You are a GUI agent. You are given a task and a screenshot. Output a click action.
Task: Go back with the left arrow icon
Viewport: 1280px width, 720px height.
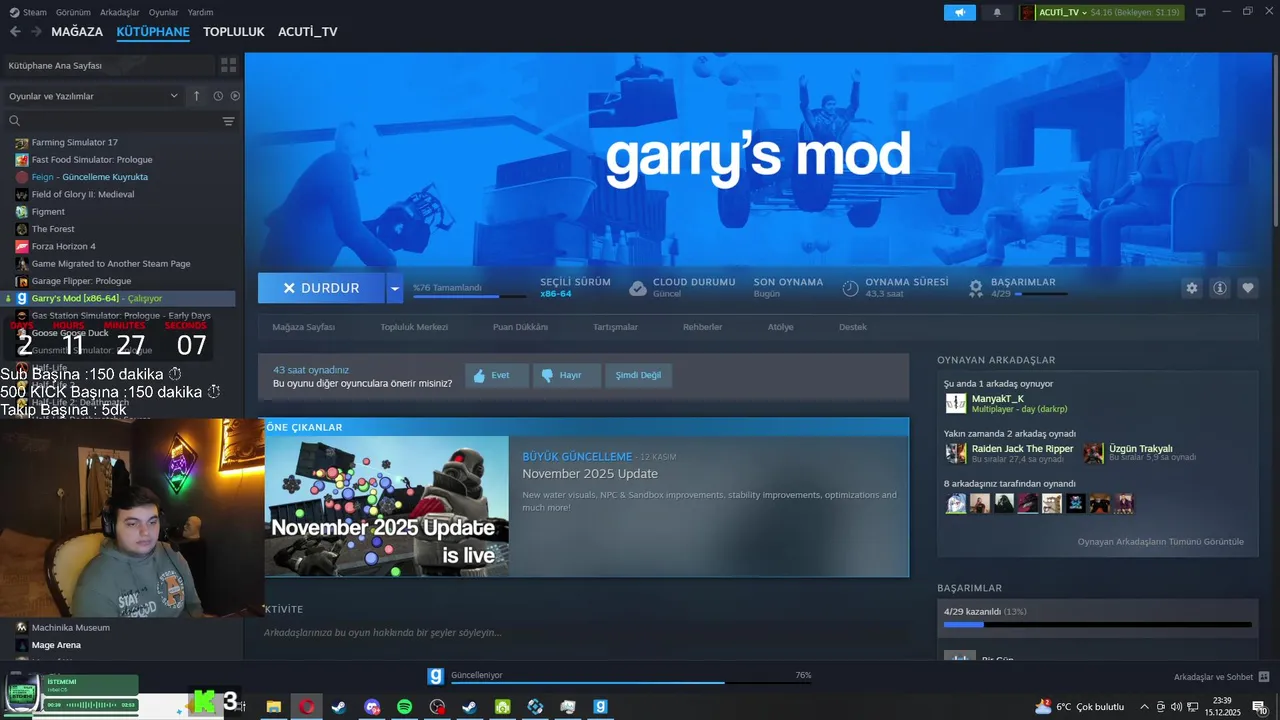(x=15, y=32)
